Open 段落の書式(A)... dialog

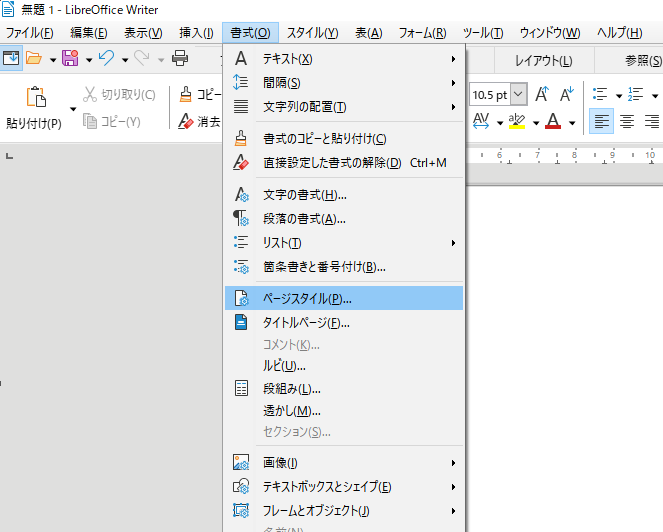point(344,219)
